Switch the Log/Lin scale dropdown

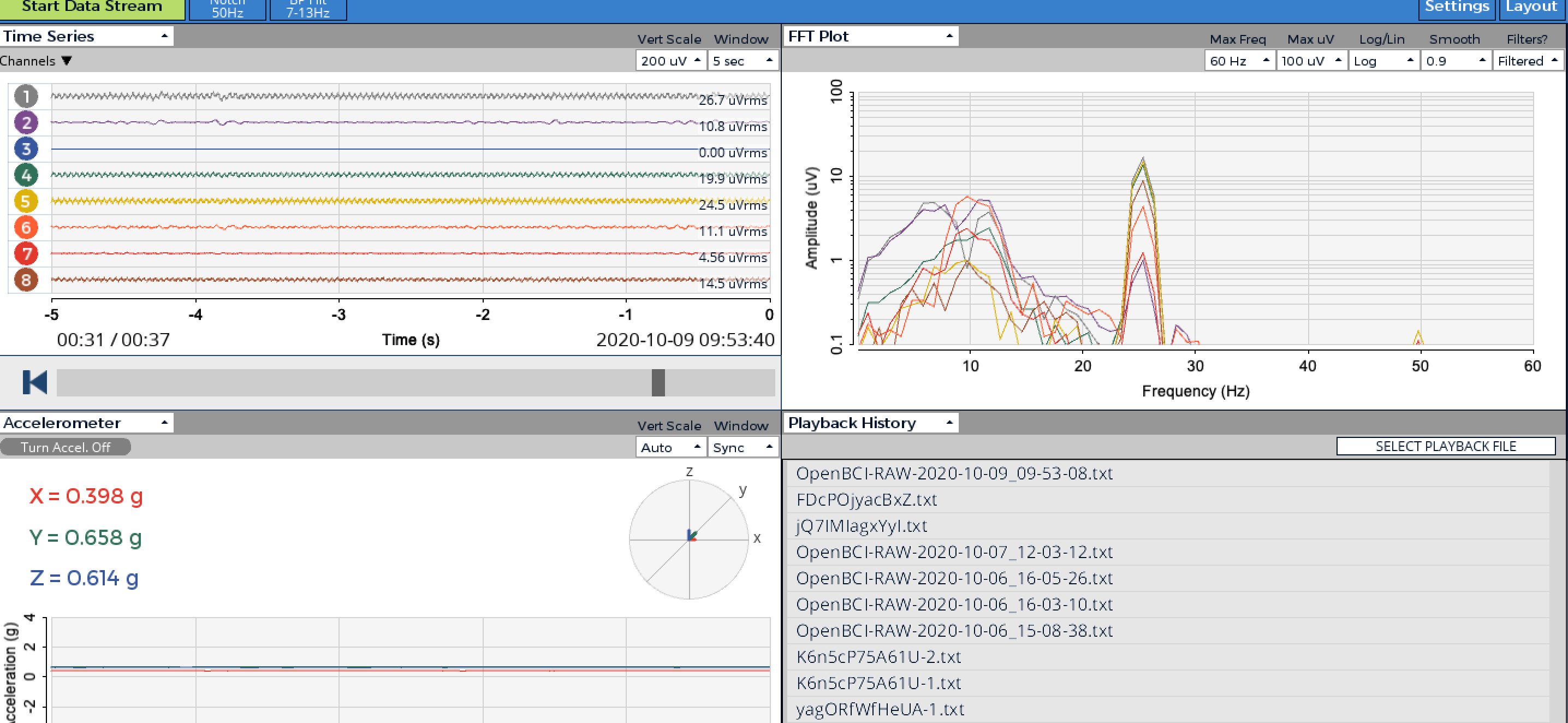point(1383,61)
